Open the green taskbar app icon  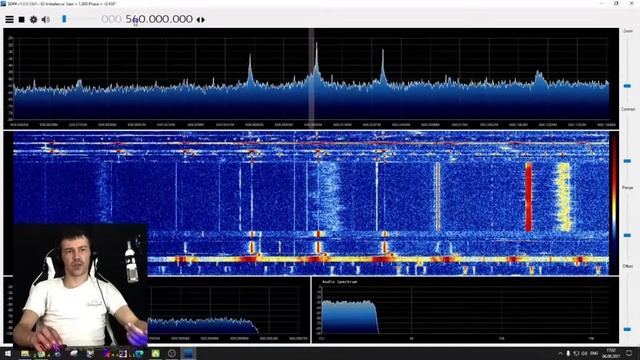[x=156, y=353]
